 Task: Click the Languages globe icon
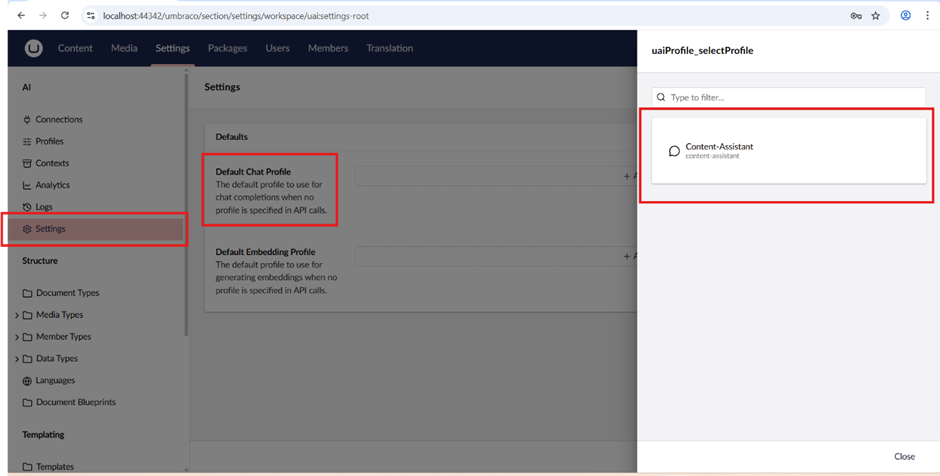[x=27, y=381]
